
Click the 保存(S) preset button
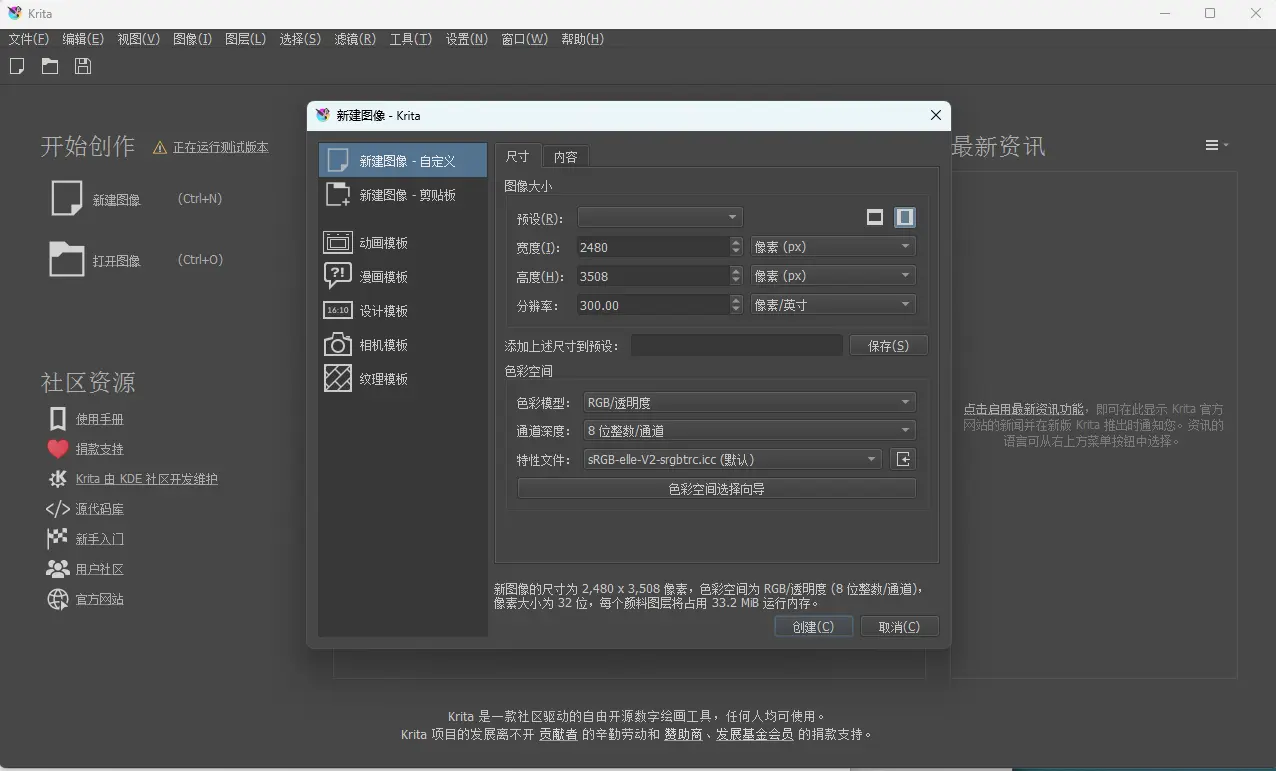[889, 345]
